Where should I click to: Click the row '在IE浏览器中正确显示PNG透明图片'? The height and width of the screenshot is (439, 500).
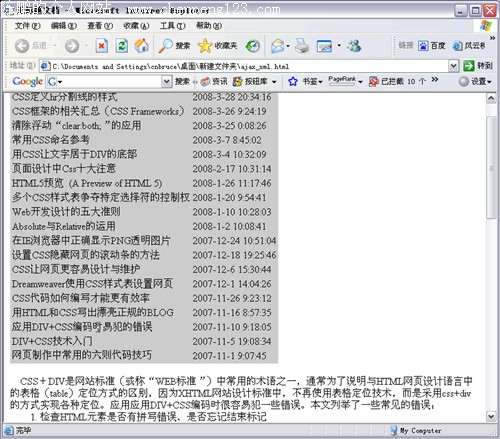tap(144, 240)
